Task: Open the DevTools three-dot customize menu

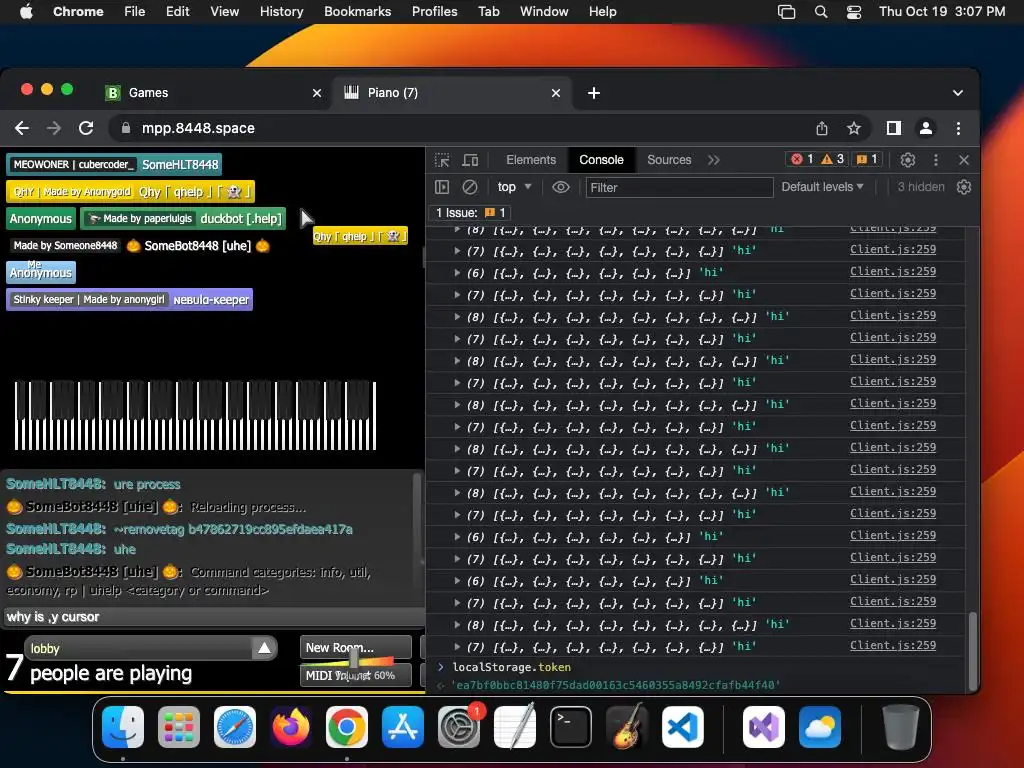Action: (936, 160)
